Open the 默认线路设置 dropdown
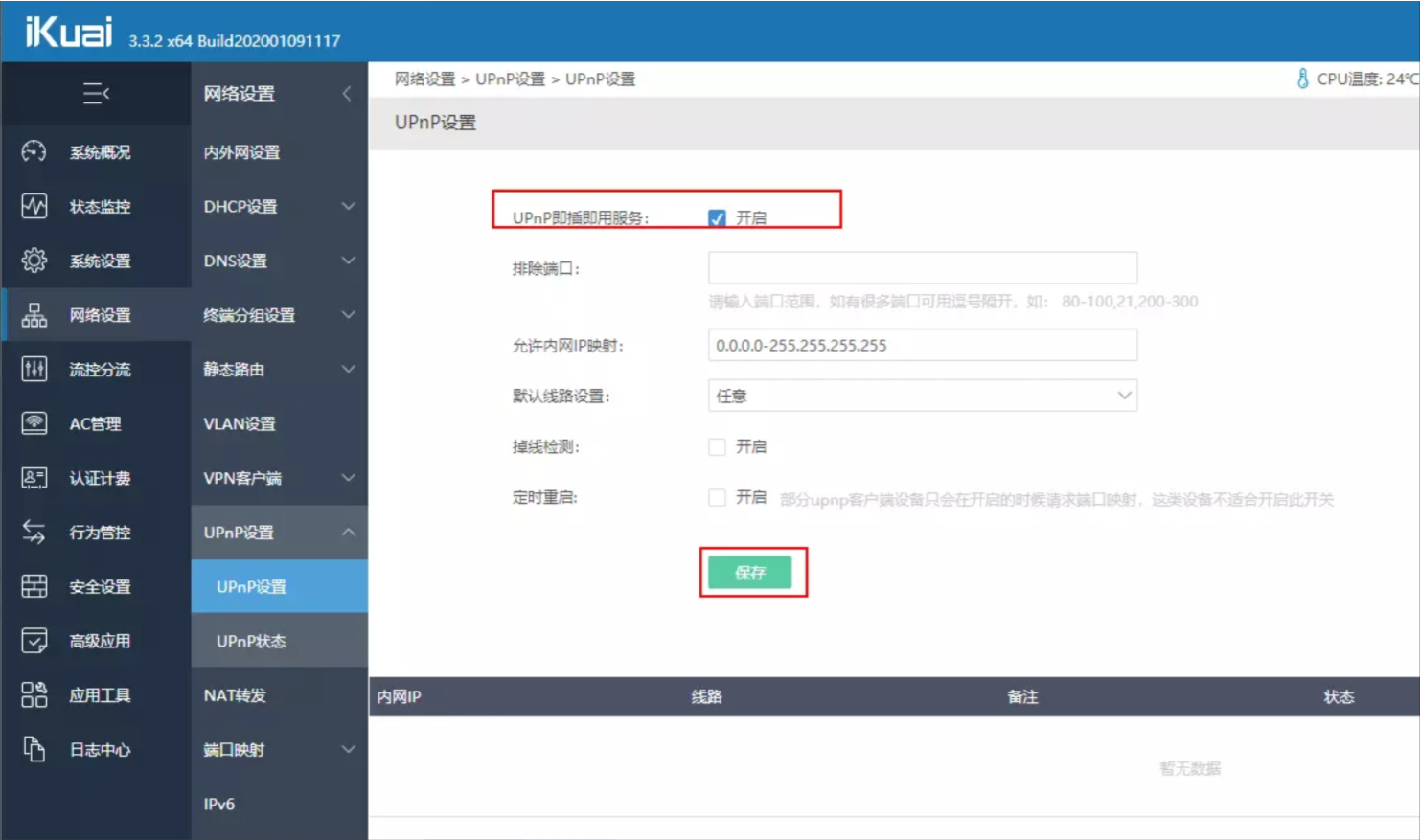 [x=923, y=396]
